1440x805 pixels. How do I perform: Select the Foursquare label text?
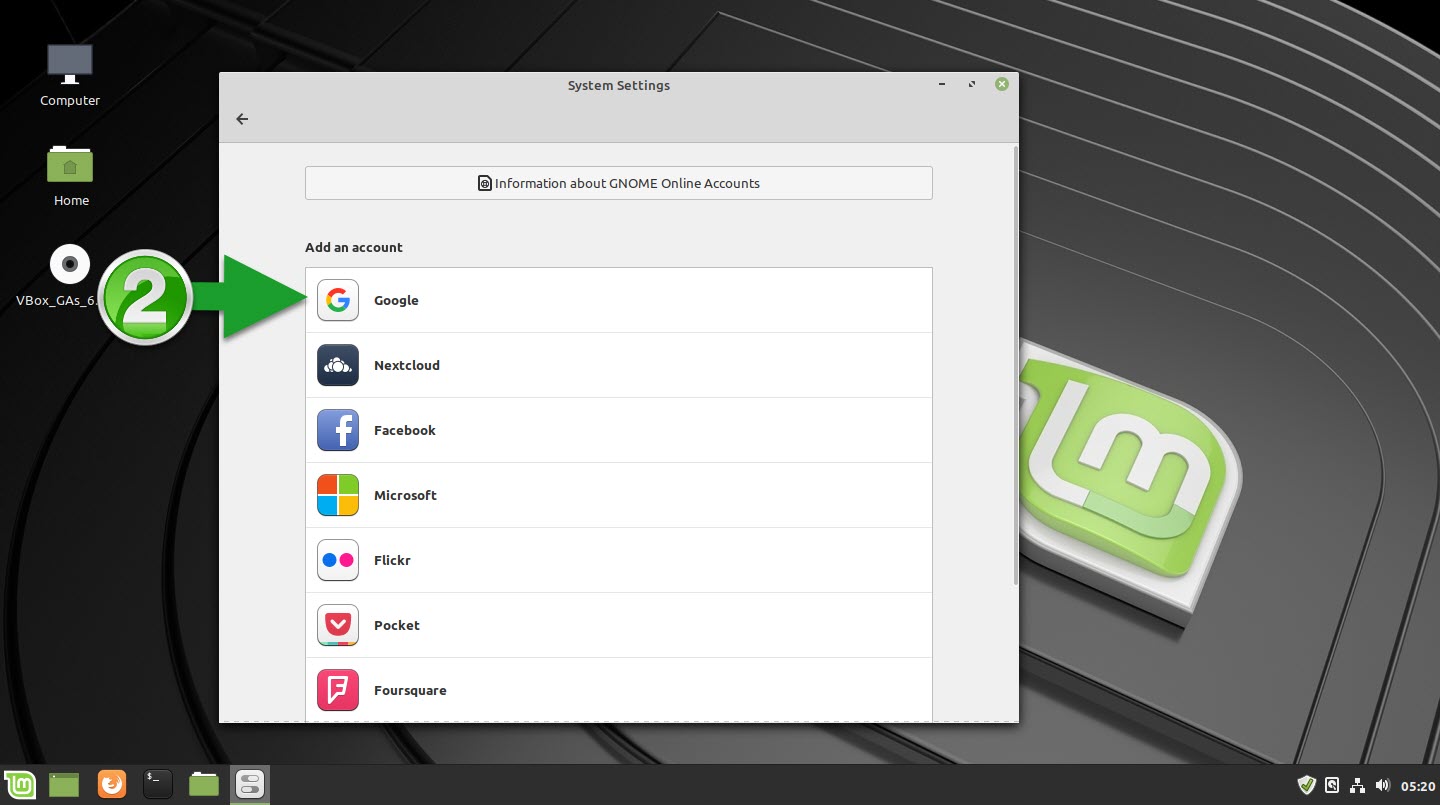coord(410,690)
